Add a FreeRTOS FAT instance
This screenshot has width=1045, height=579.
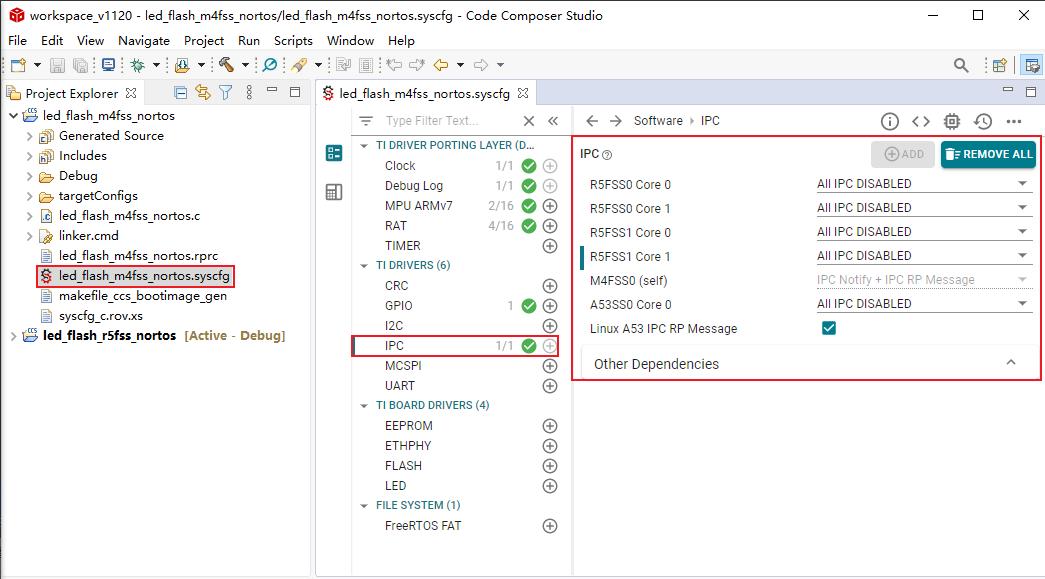point(550,526)
